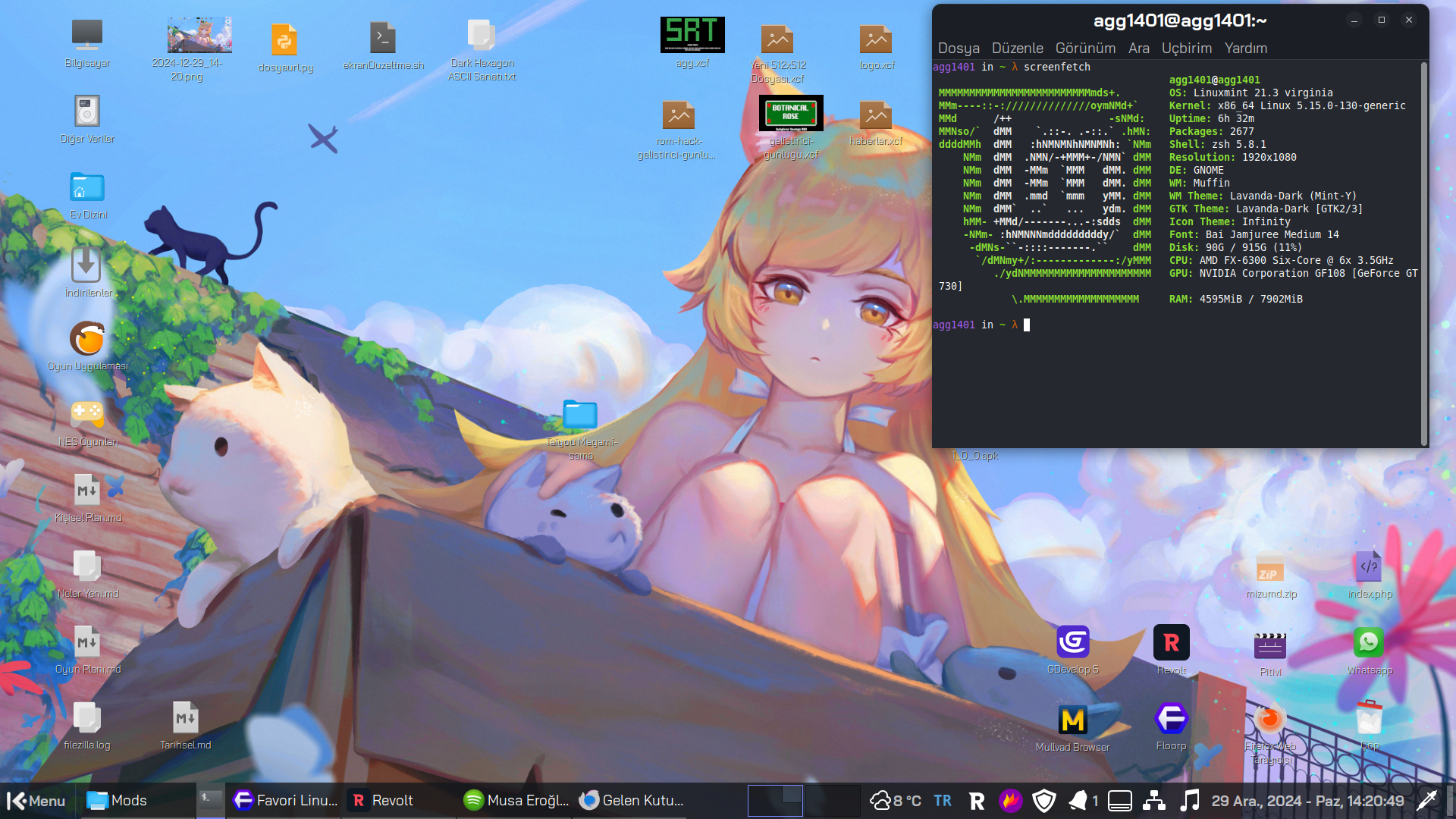Image resolution: width=1456 pixels, height=819 pixels.
Task: Click the network connections tray icon
Action: [1154, 801]
